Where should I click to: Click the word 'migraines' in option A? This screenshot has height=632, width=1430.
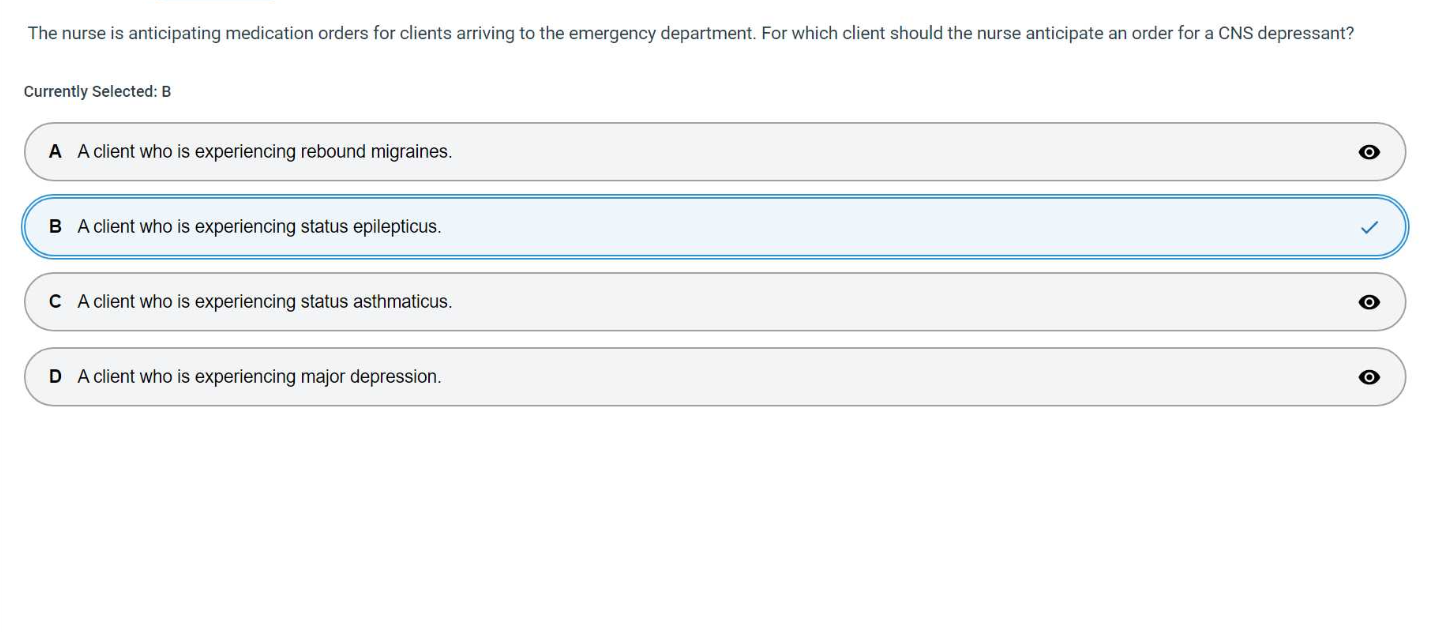point(411,152)
